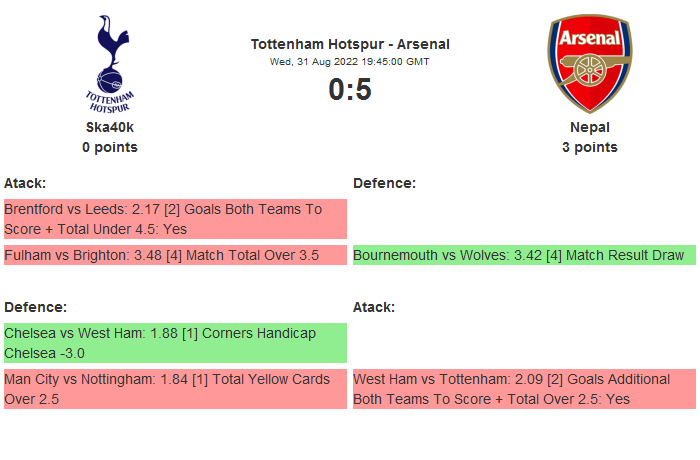Open the West Ham vs Tottenham bet row
The width and height of the screenshot is (700, 460).
(524, 389)
